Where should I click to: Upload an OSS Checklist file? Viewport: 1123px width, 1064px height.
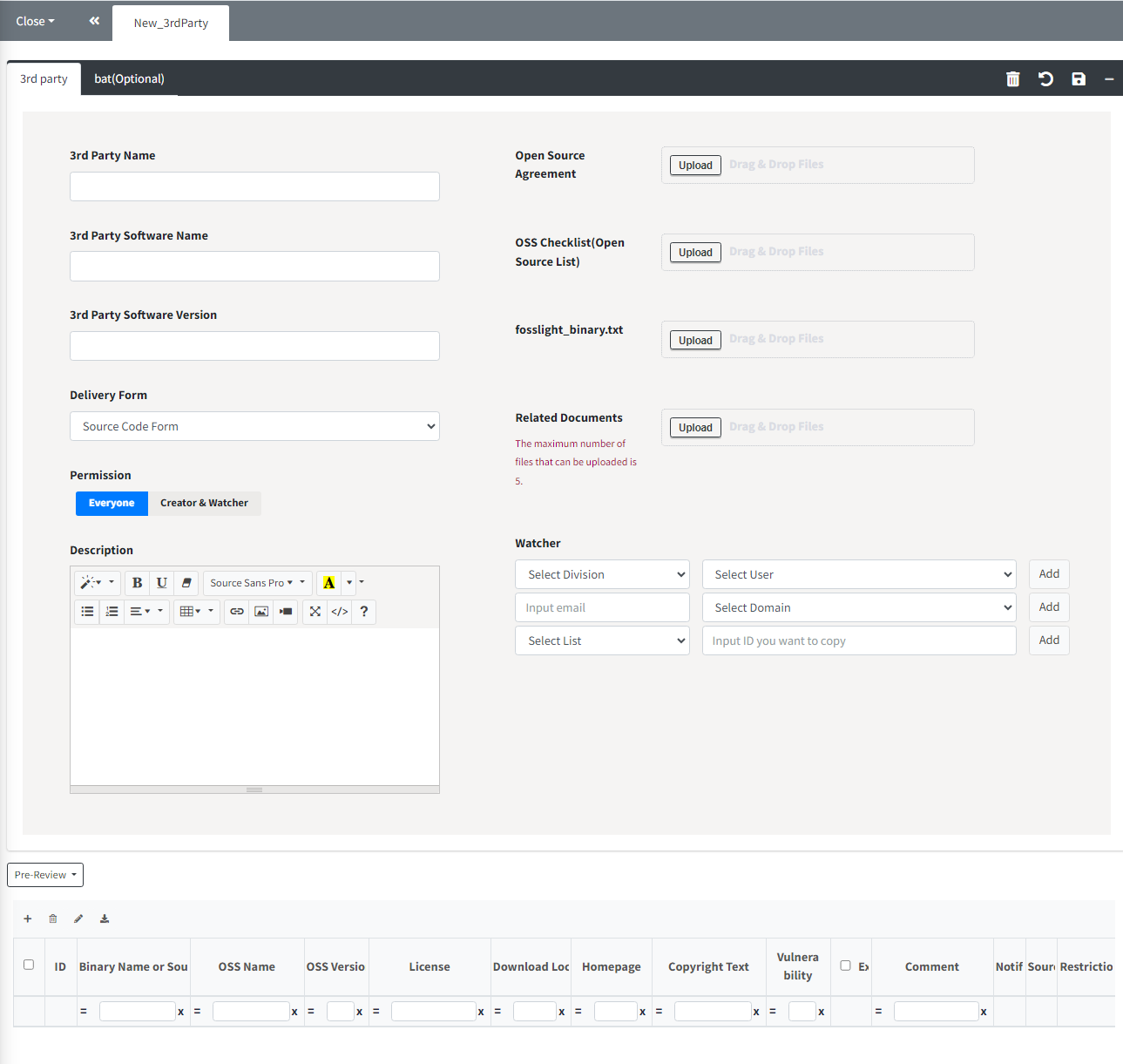click(x=695, y=252)
